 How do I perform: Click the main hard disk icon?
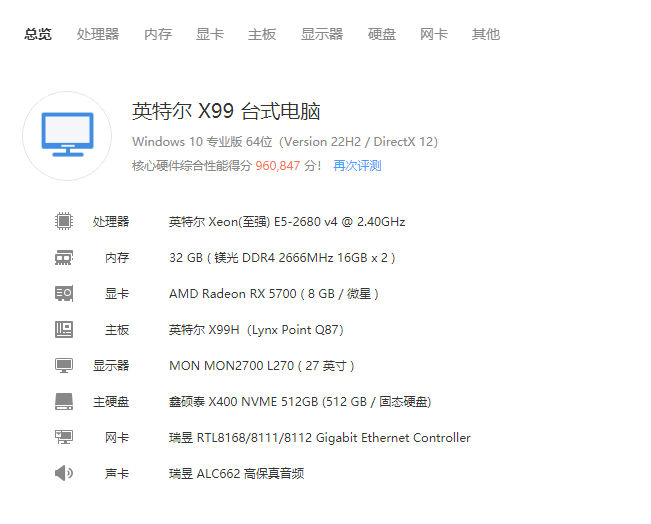(64, 401)
